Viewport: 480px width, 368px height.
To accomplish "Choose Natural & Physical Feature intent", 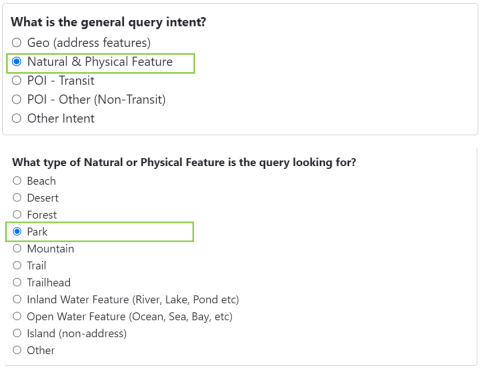I will click(17, 62).
